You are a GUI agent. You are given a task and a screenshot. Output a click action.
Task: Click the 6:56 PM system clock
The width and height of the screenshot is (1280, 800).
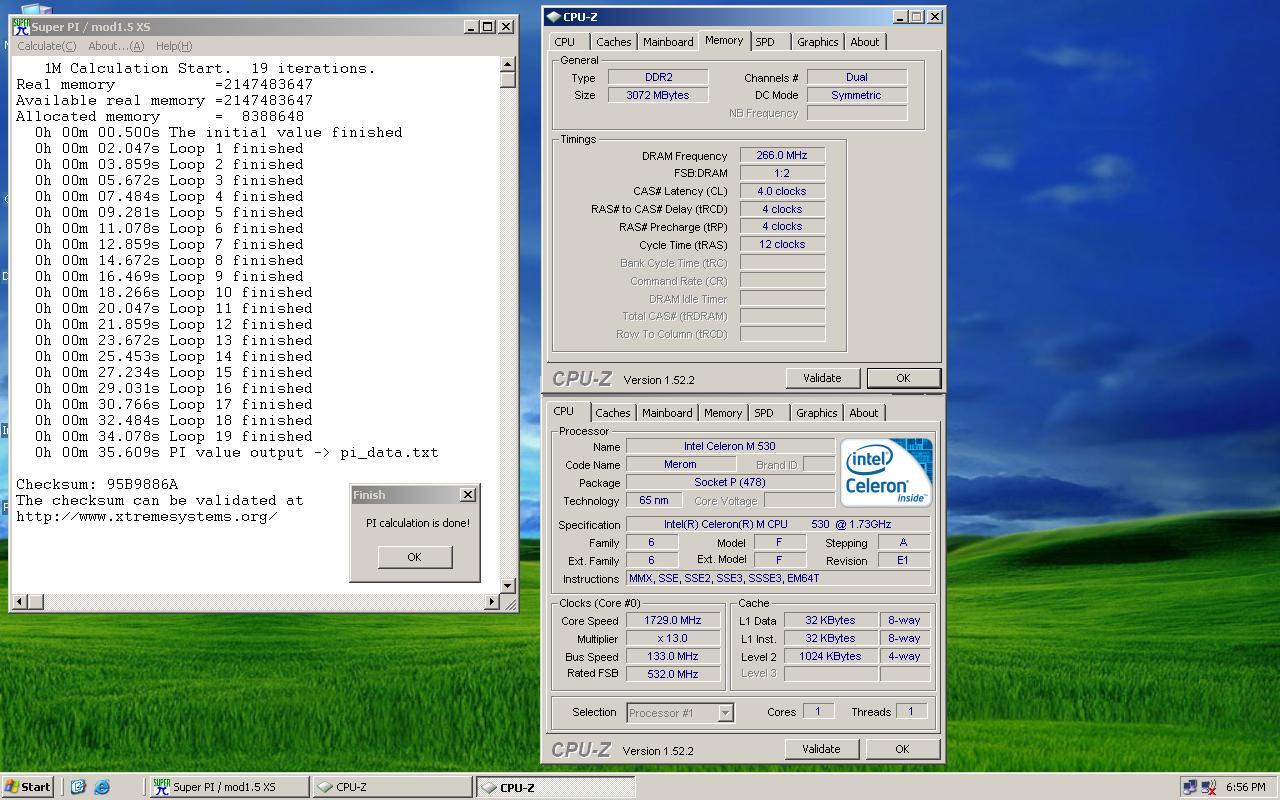tap(1245, 787)
